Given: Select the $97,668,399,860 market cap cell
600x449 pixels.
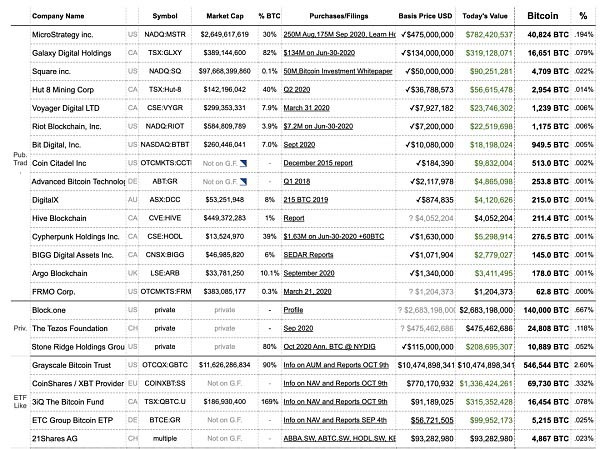Looking at the screenshot, I should point(225,71).
